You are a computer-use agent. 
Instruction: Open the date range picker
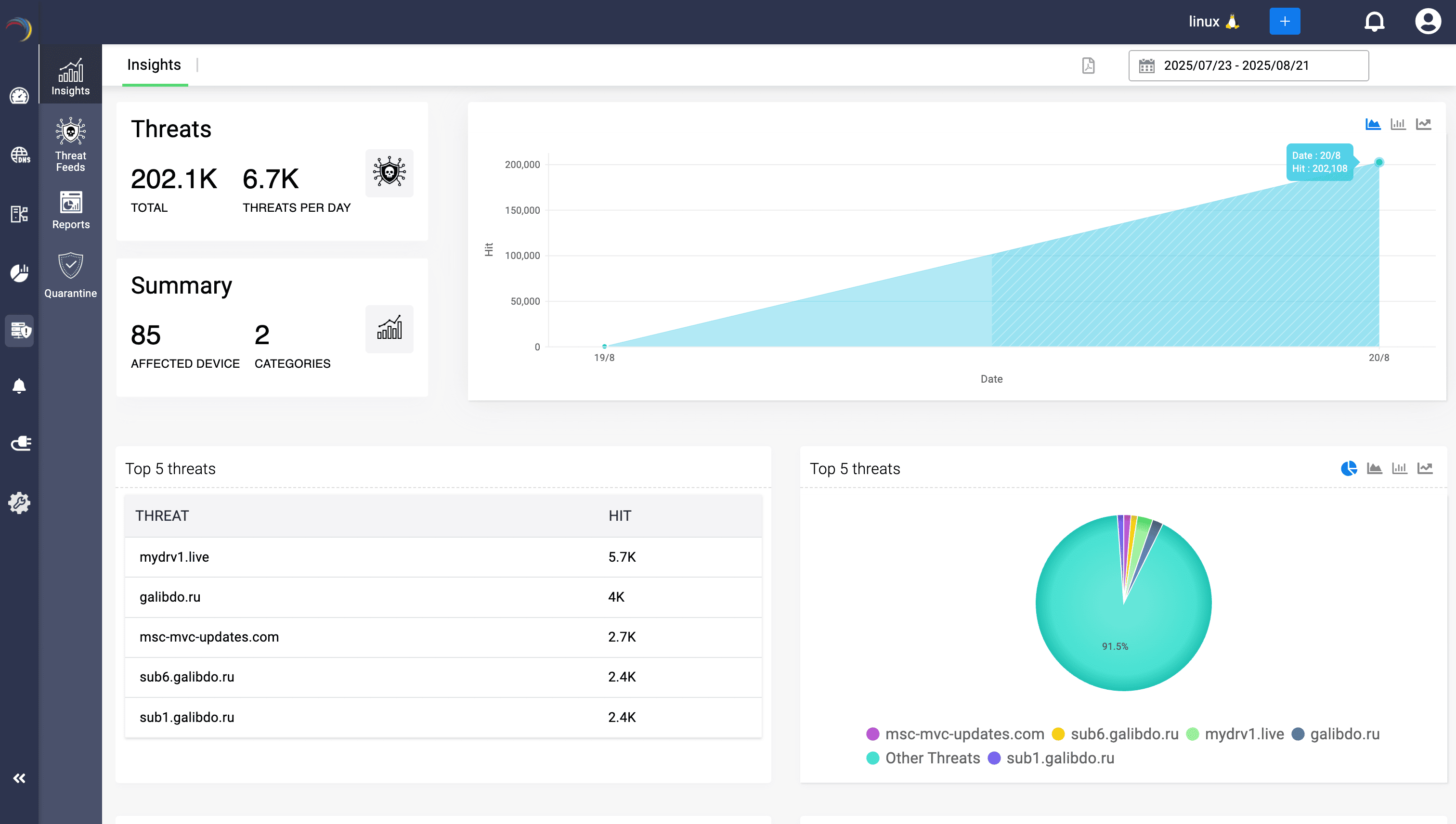click(x=1248, y=65)
